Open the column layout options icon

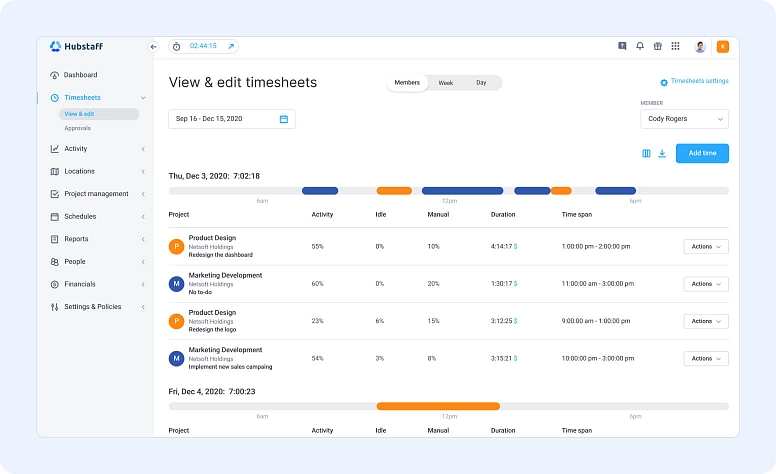(646, 153)
